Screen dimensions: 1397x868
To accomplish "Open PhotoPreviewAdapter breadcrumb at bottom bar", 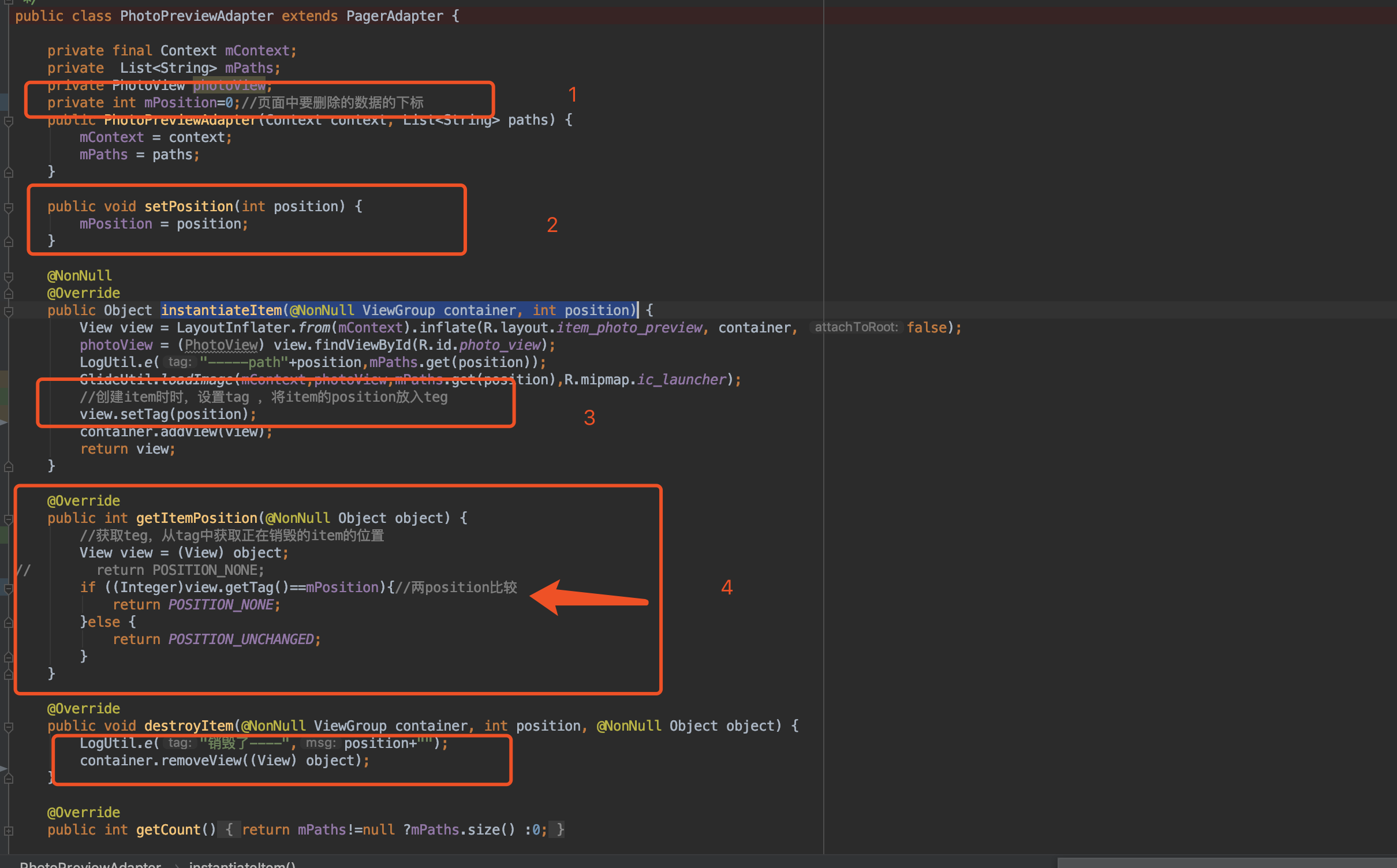I will 90,864.
